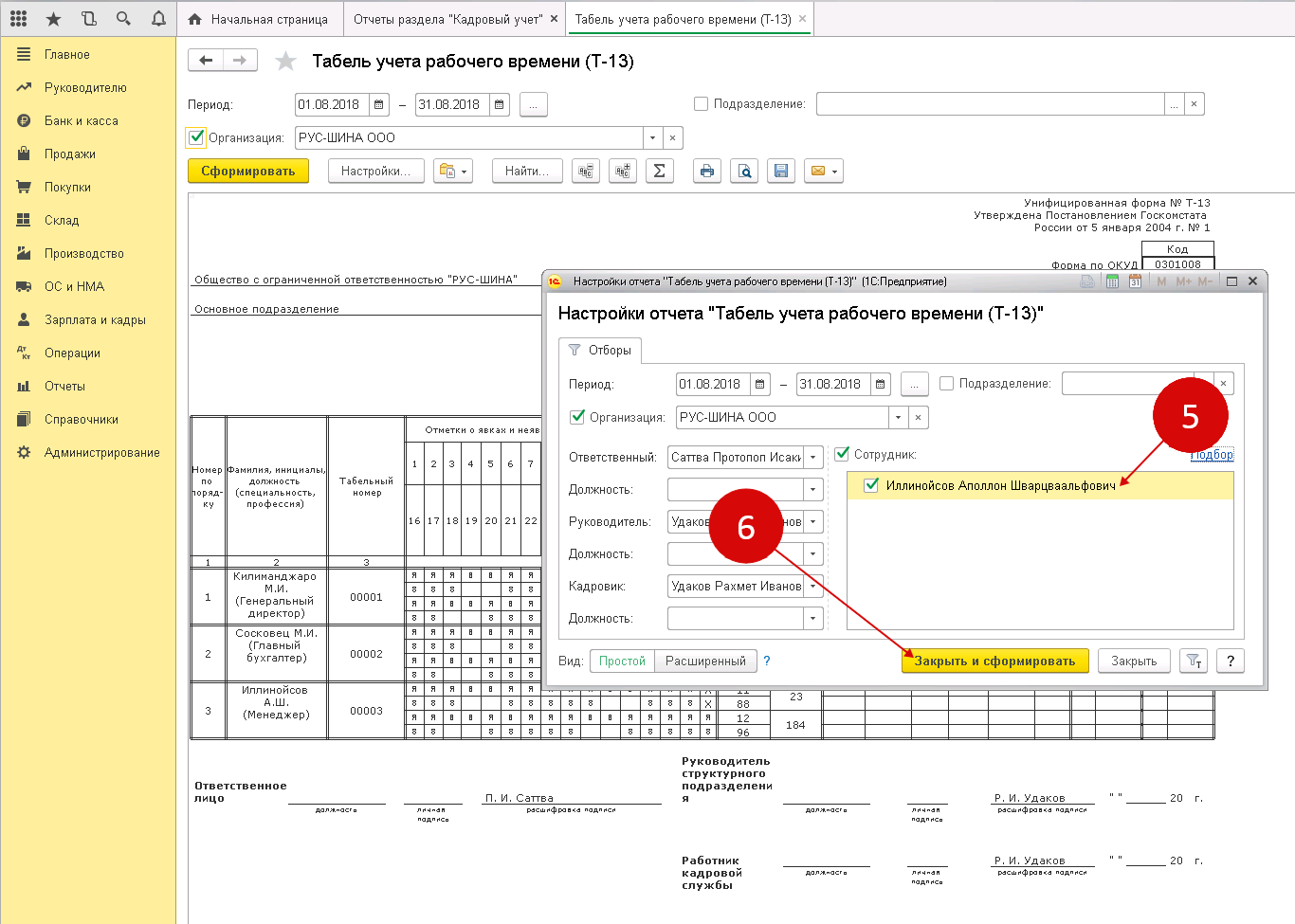Uncheck the Сотрудник checkbox in settings
The height and width of the screenshot is (924, 1295).
click(x=842, y=454)
